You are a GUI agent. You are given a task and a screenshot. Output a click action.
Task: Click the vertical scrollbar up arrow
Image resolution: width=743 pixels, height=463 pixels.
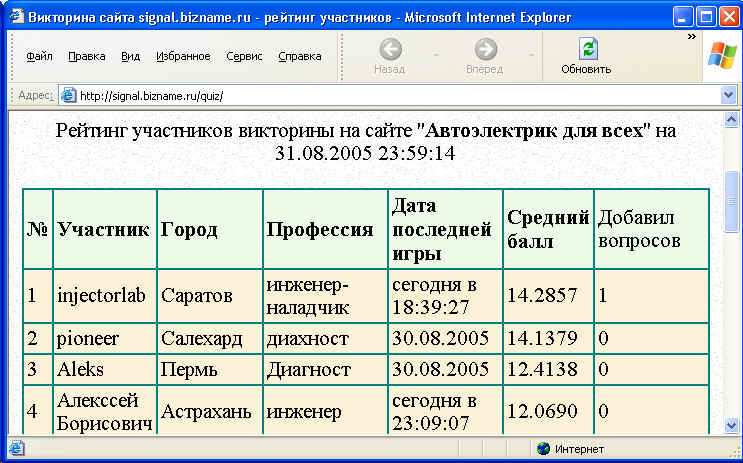coord(732,119)
